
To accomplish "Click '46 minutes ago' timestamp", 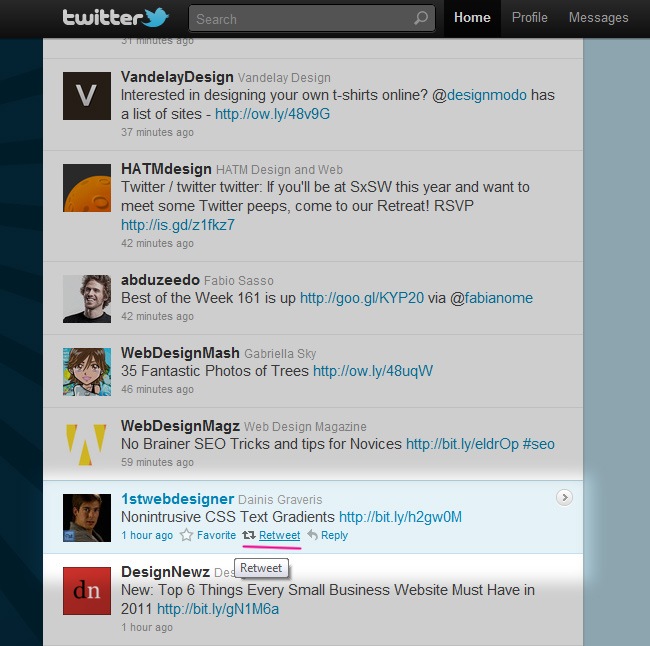I will click(x=157, y=389).
